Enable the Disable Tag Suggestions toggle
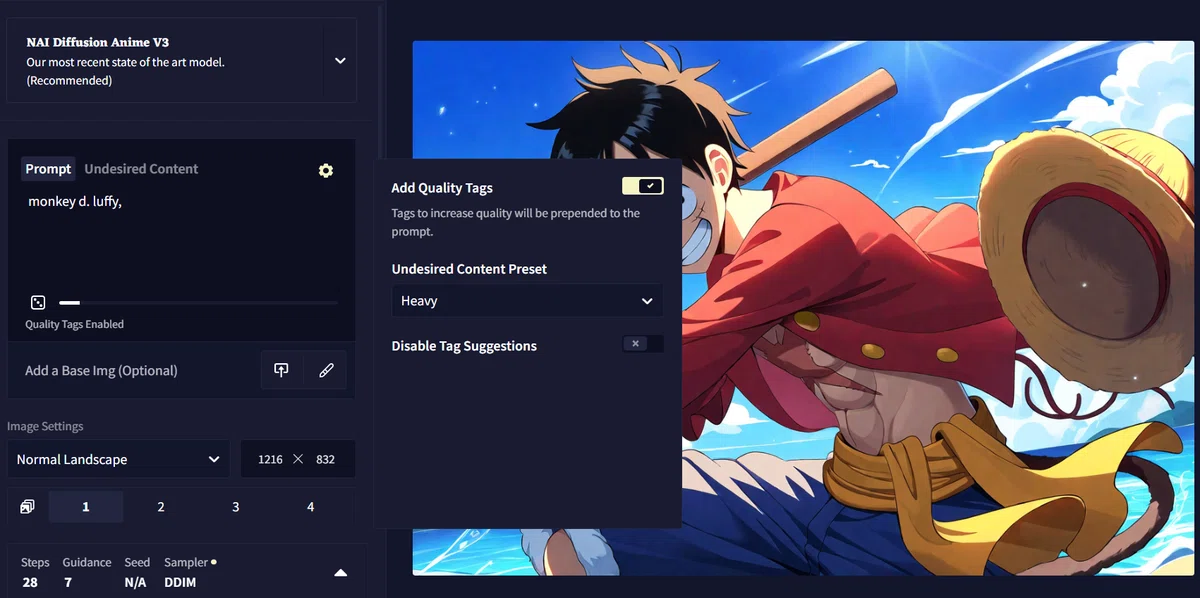Image resolution: width=1200 pixels, height=598 pixels. pos(642,344)
